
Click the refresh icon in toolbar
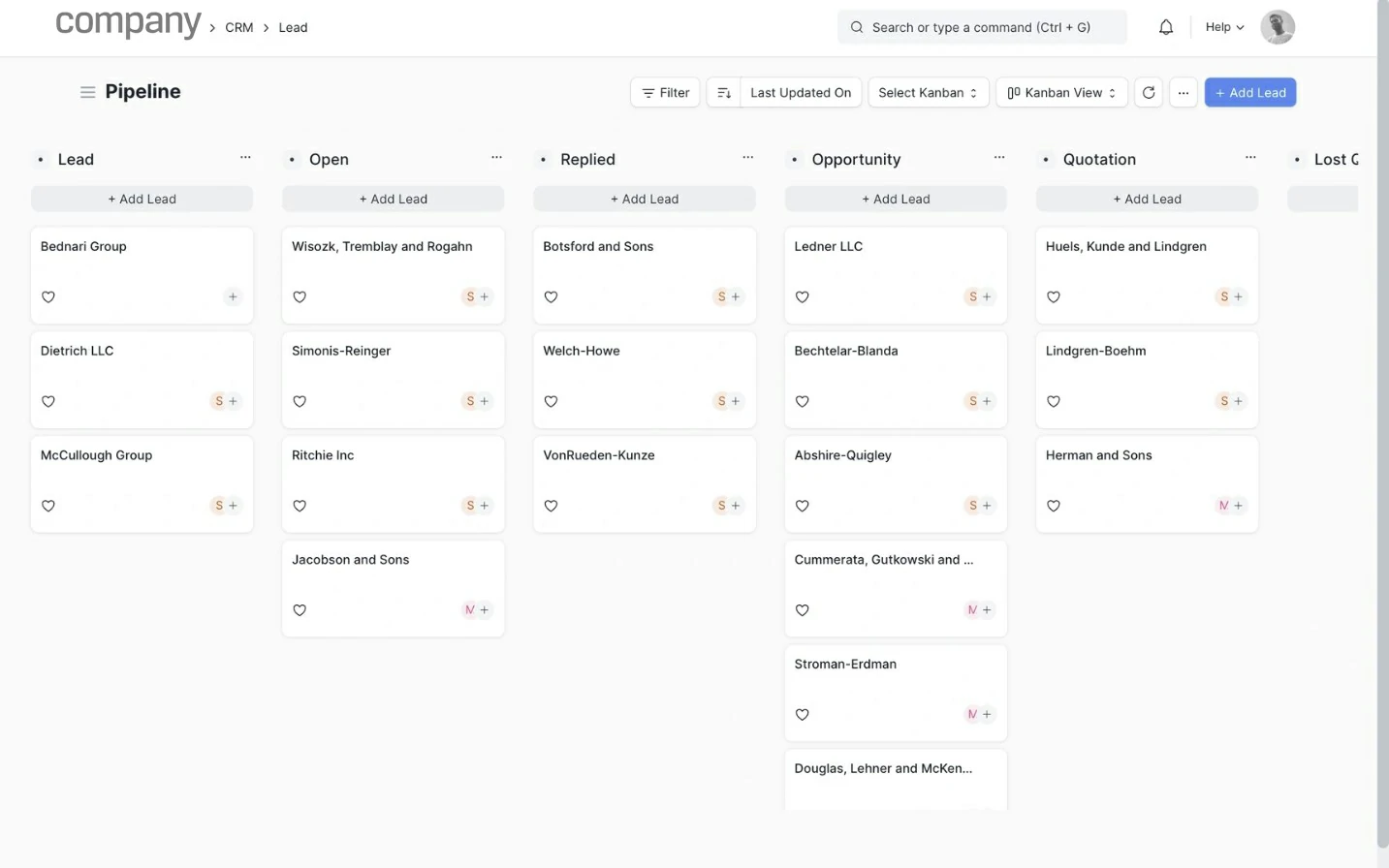pos(1149,93)
